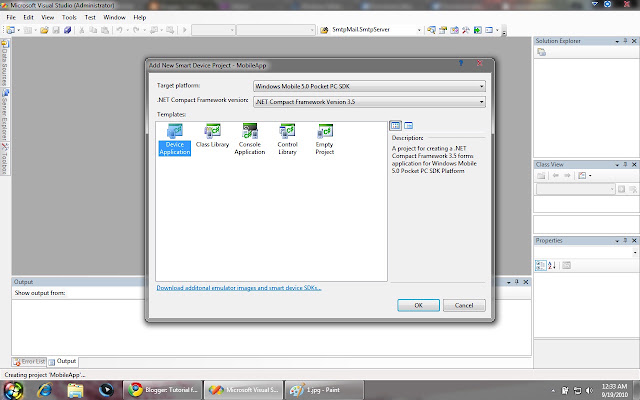
Task: Select the Control Library template
Action: click(x=287, y=140)
